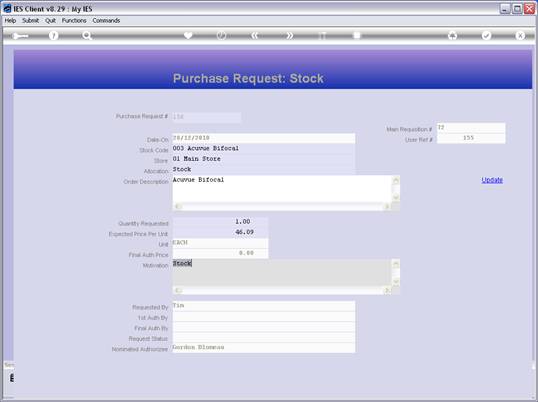Click the Quantity Requested field
The width and height of the screenshot is (538, 402).
[220, 222]
